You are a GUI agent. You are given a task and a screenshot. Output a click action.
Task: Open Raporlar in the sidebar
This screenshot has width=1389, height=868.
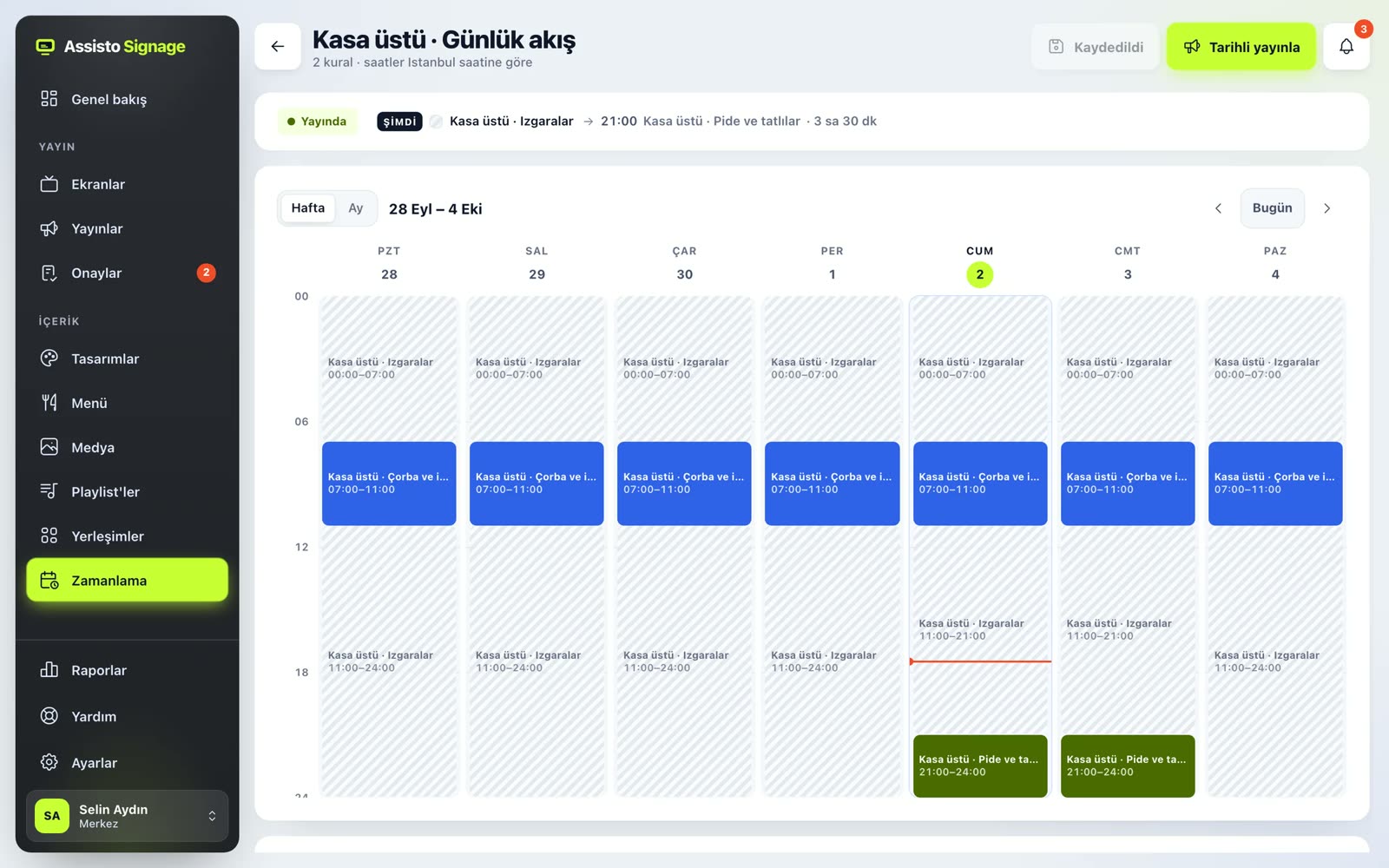coord(127,670)
